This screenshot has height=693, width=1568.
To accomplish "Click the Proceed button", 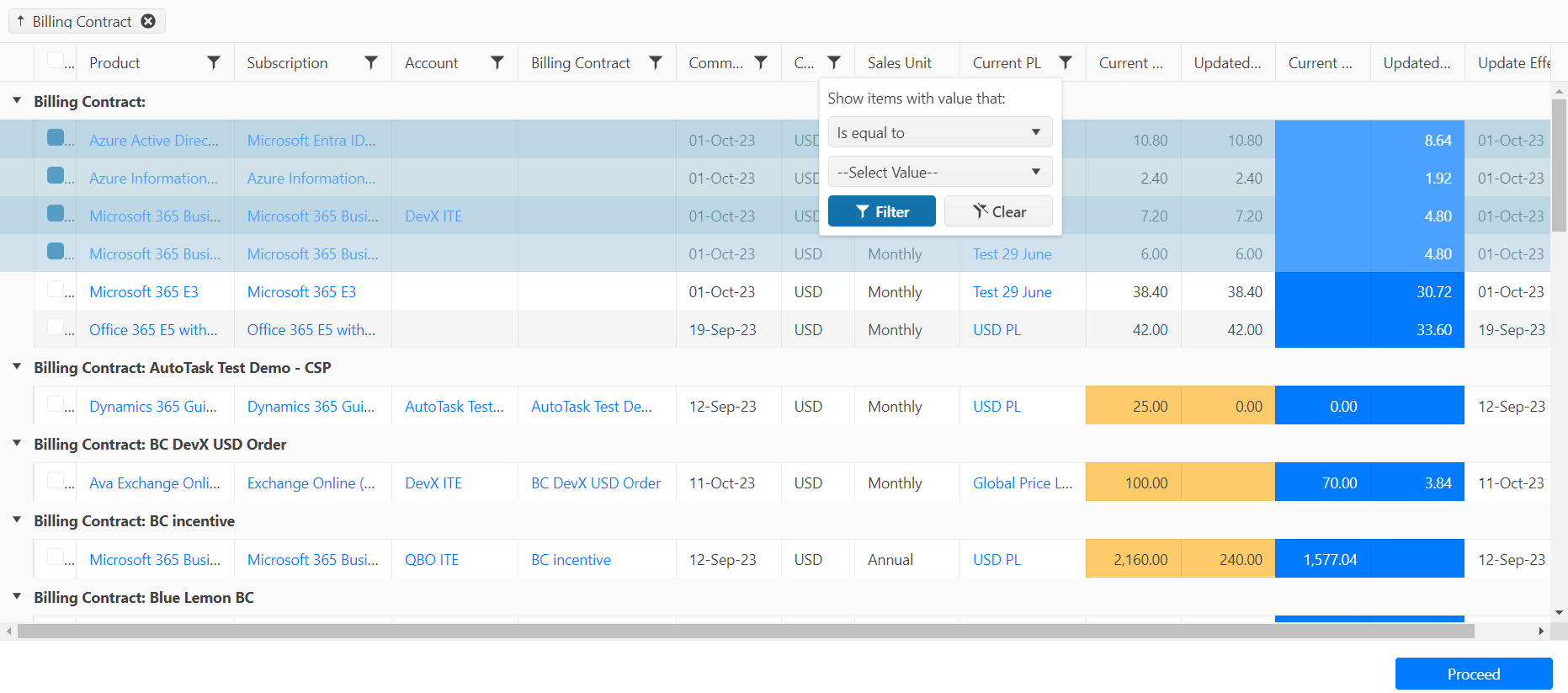I will tap(1474, 674).
